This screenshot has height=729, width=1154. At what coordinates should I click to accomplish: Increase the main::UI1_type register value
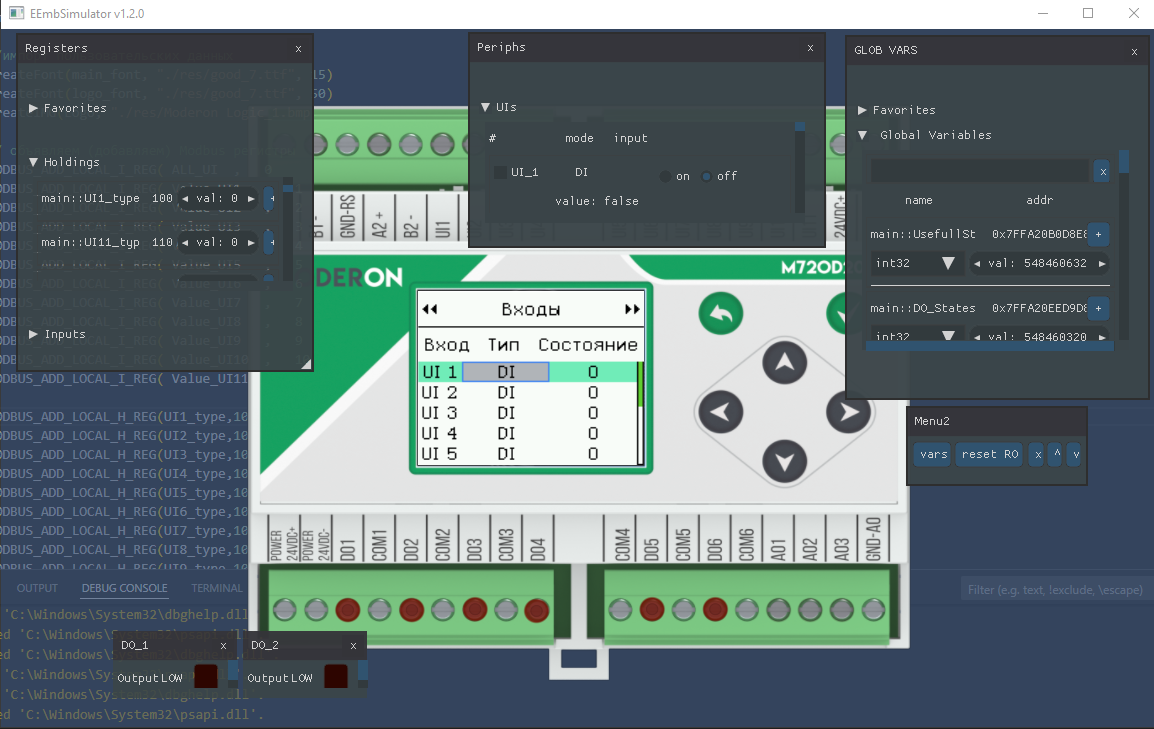coord(251,199)
